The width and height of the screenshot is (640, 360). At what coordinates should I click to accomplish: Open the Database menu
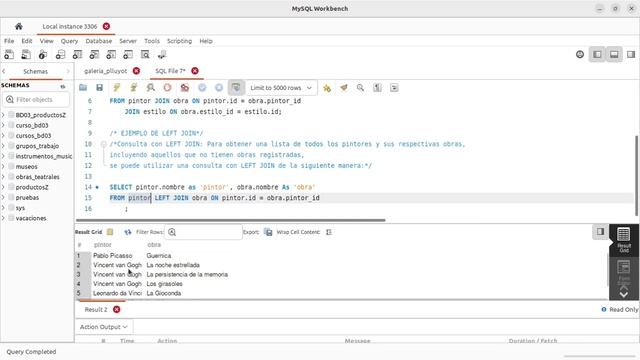point(98,41)
